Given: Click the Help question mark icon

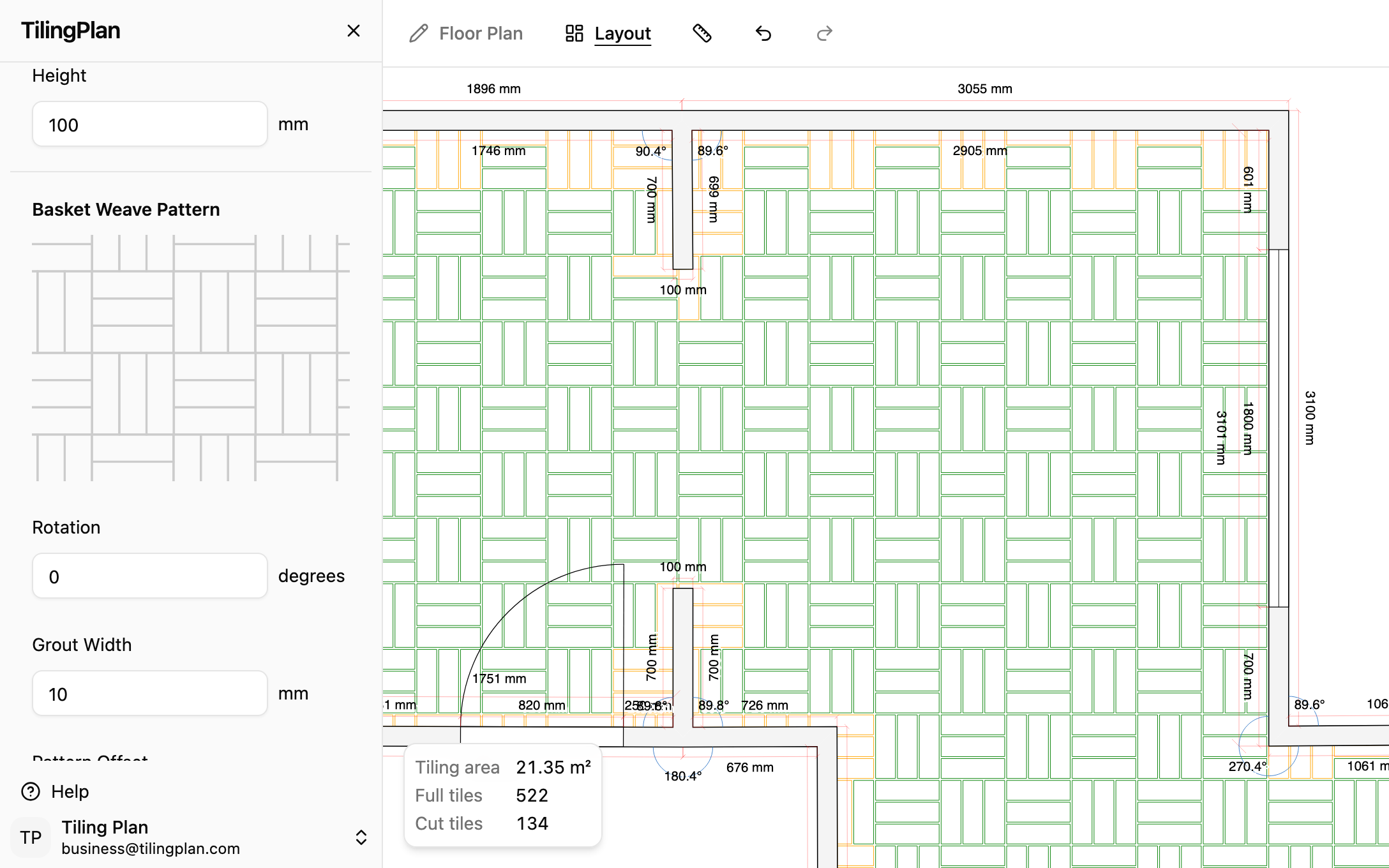Looking at the screenshot, I should click(x=31, y=791).
